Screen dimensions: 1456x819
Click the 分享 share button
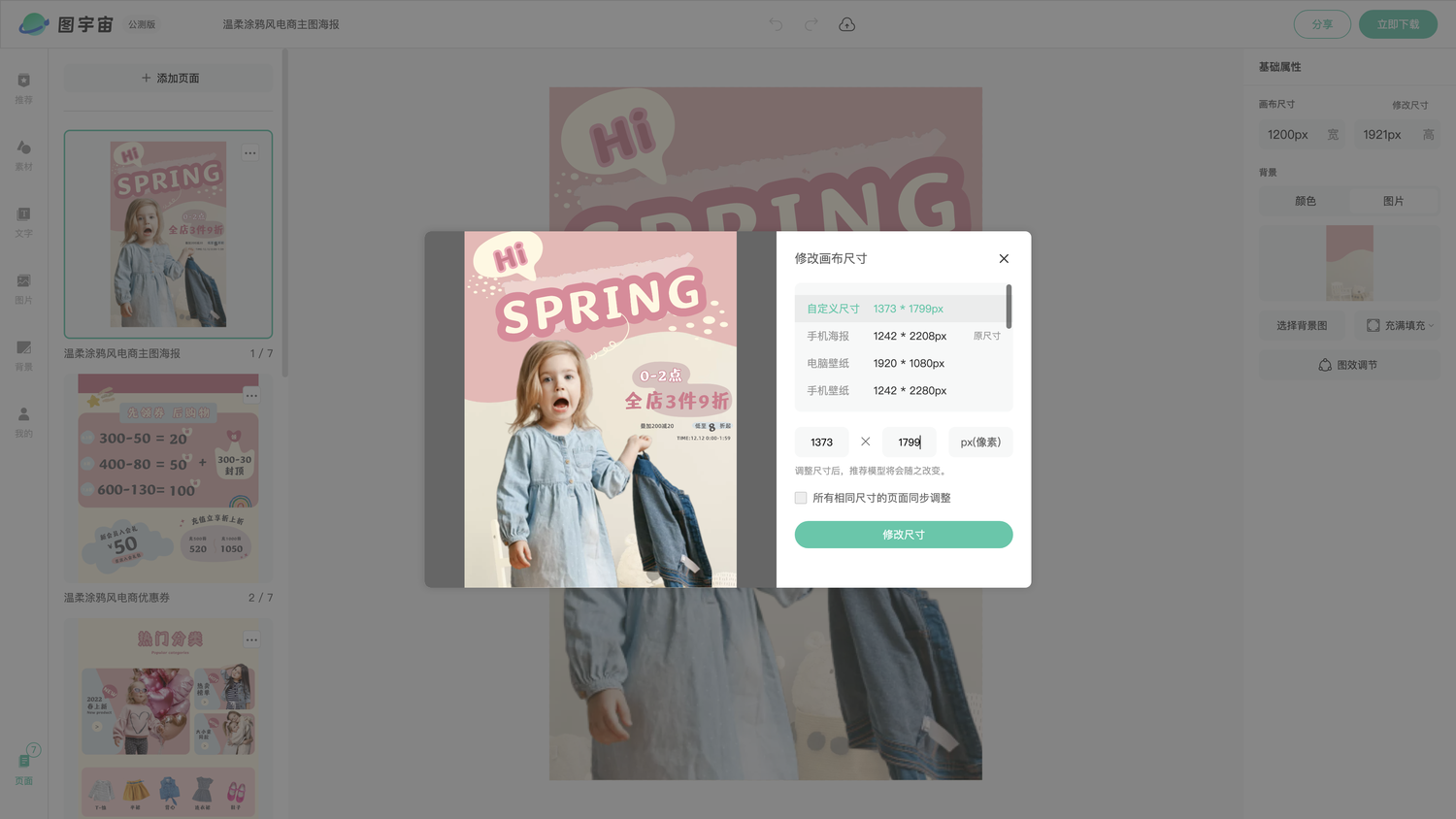click(x=1322, y=24)
